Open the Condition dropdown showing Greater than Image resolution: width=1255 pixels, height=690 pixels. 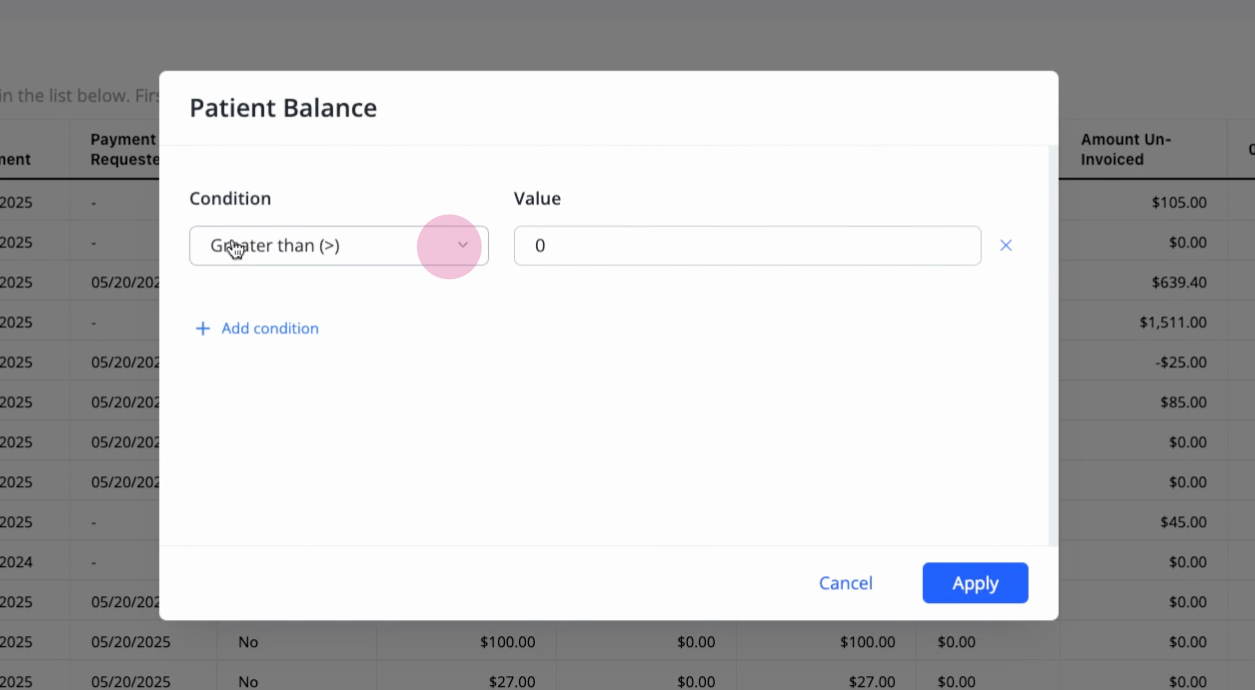click(x=338, y=246)
